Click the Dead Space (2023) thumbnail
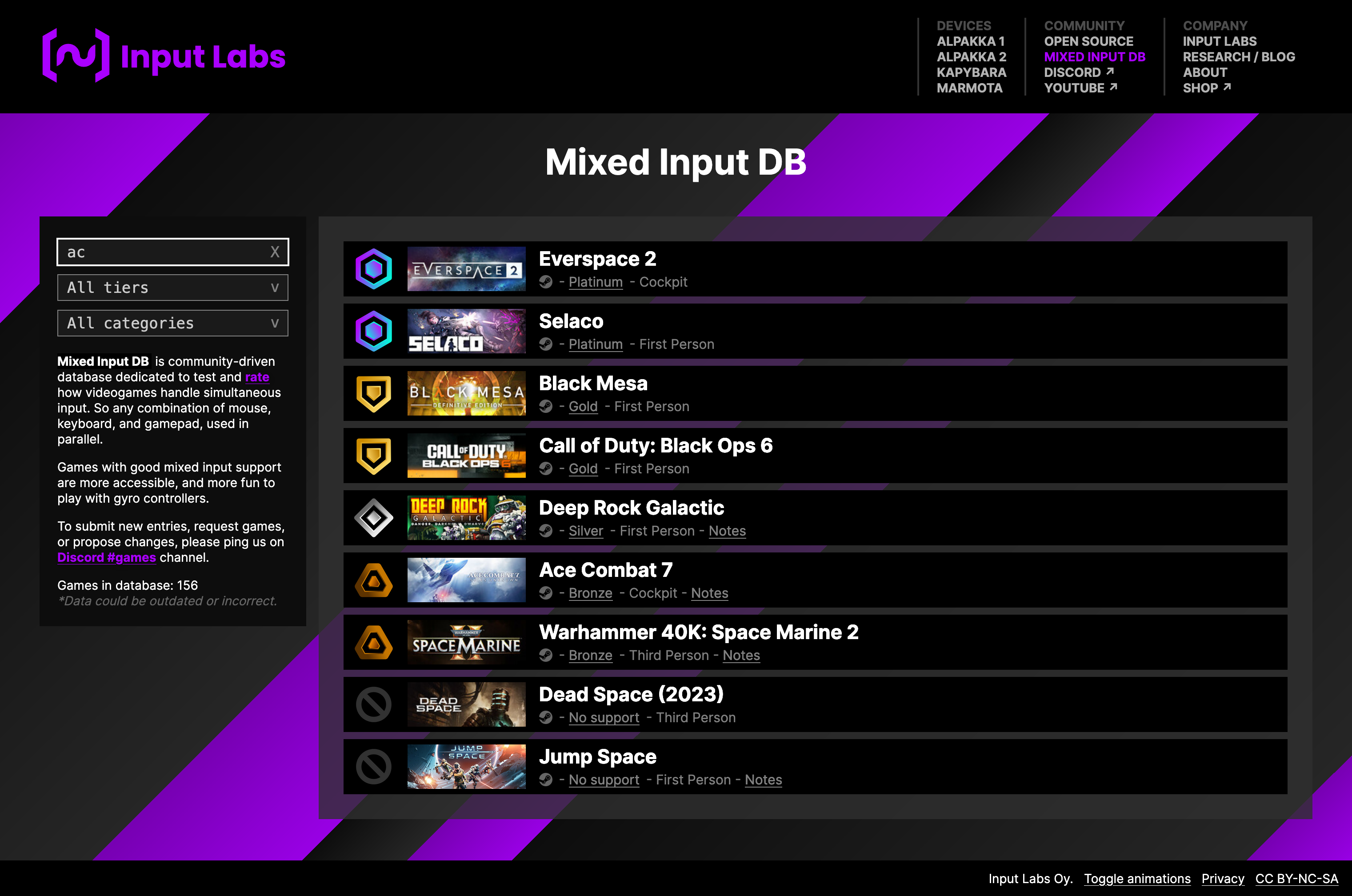This screenshot has width=1352, height=896. point(466,704)
